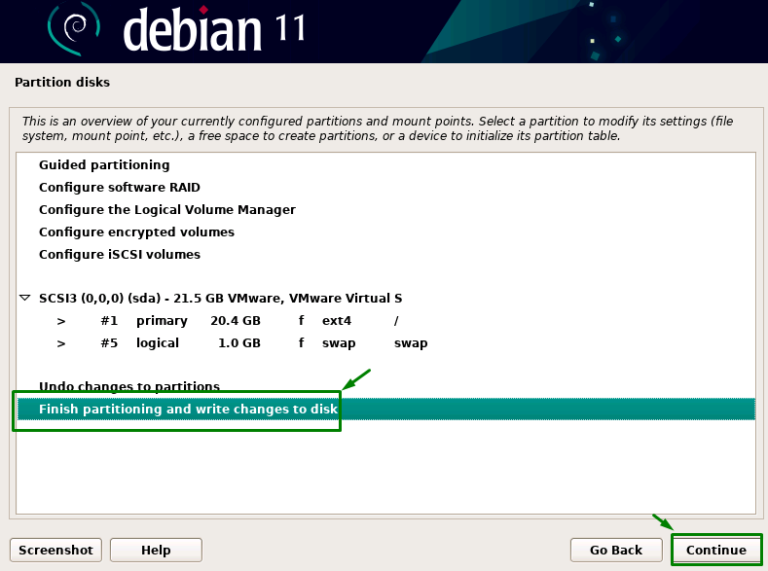Viewport: 768px width, 571px height.
Task: Click the Debian swirl logo
Action: coord(73,28)
